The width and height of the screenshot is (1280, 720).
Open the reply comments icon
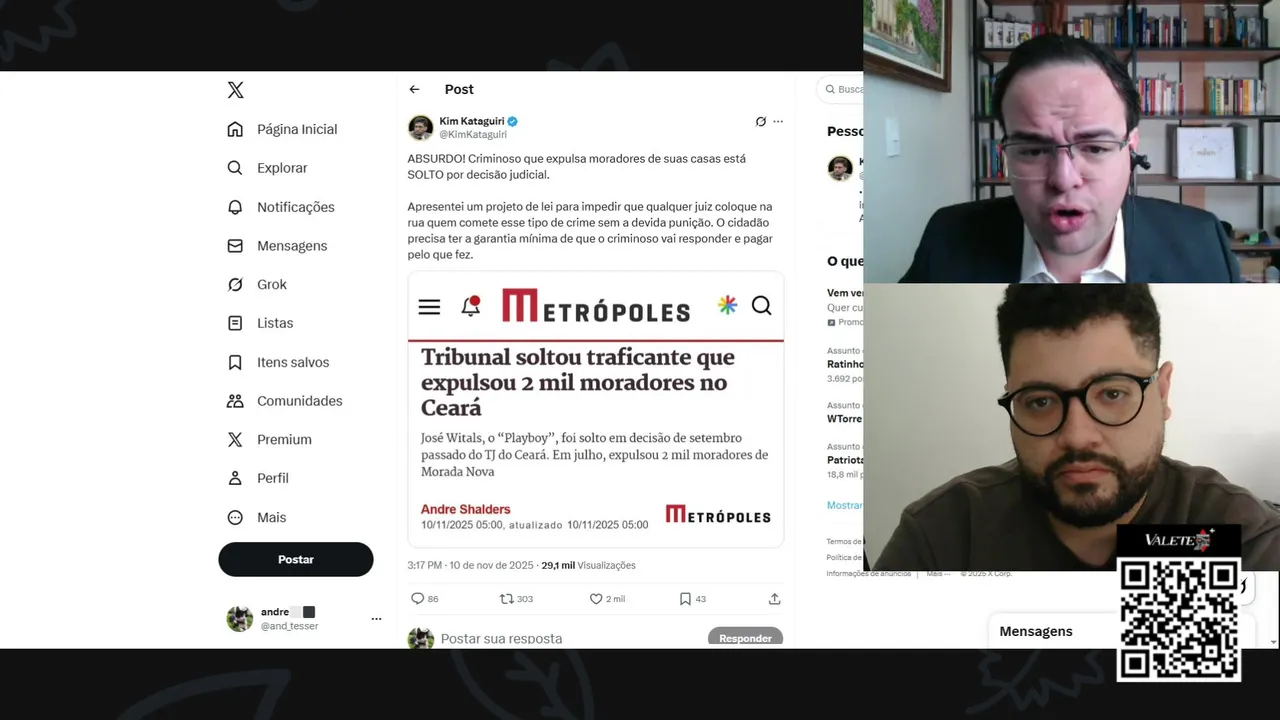pos(418,599)
